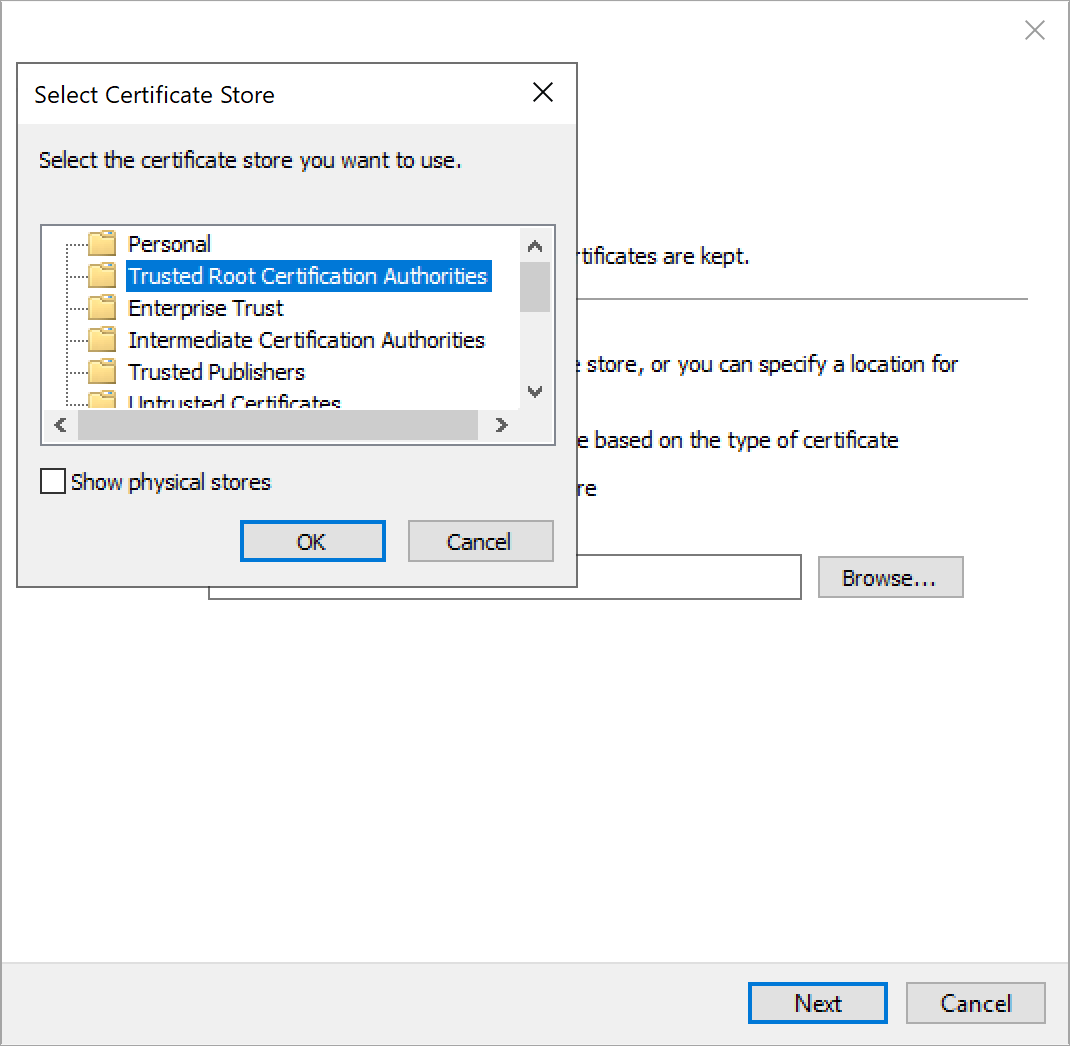Click the right arrow of the horizontal scrollbar
Viewport: 1070px width, 1046px height.
tap(500, 425)
